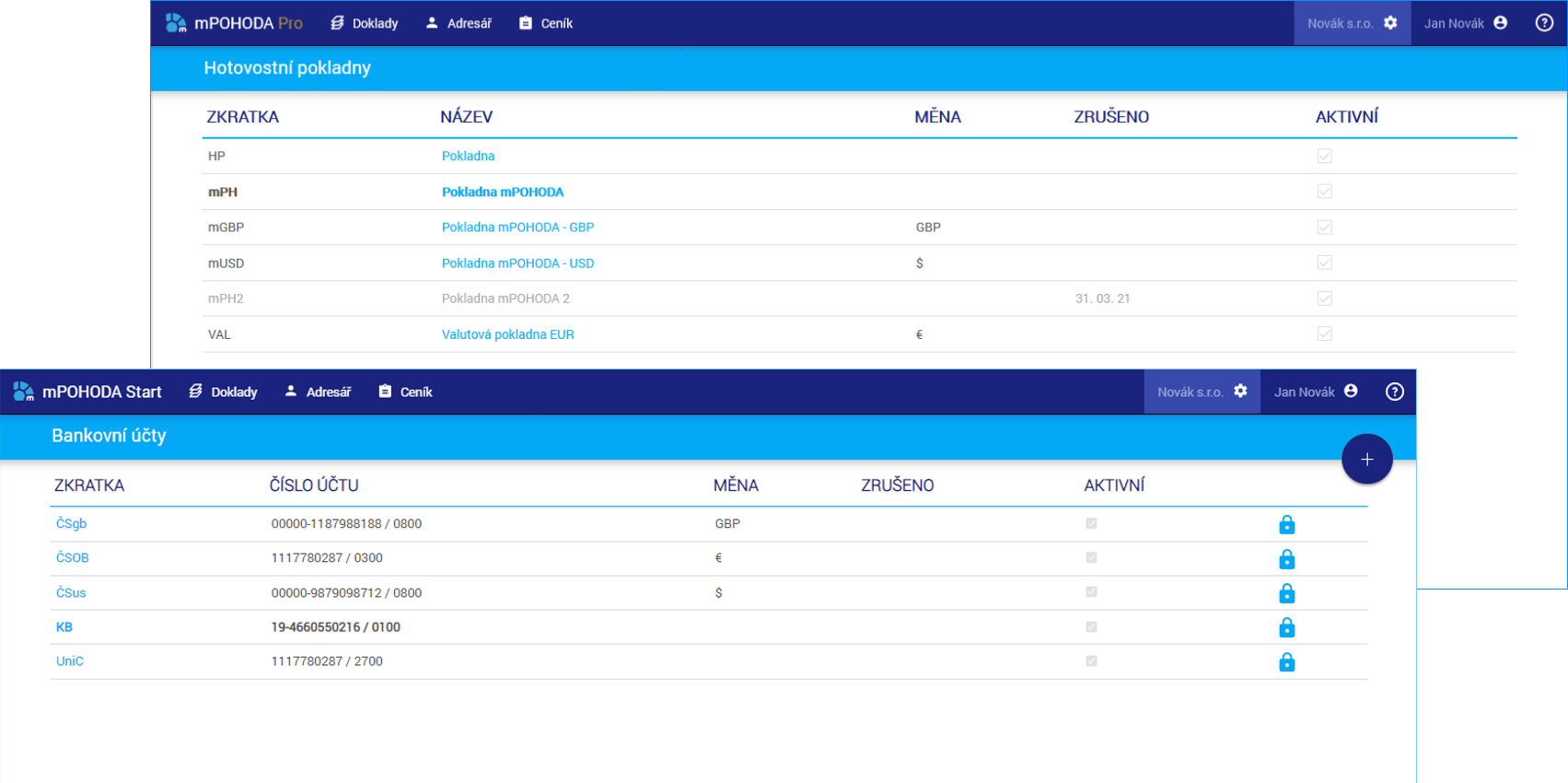Click the lock icon for KB account
Viewport: 1568px width, 783px height.
point(1287,627)
